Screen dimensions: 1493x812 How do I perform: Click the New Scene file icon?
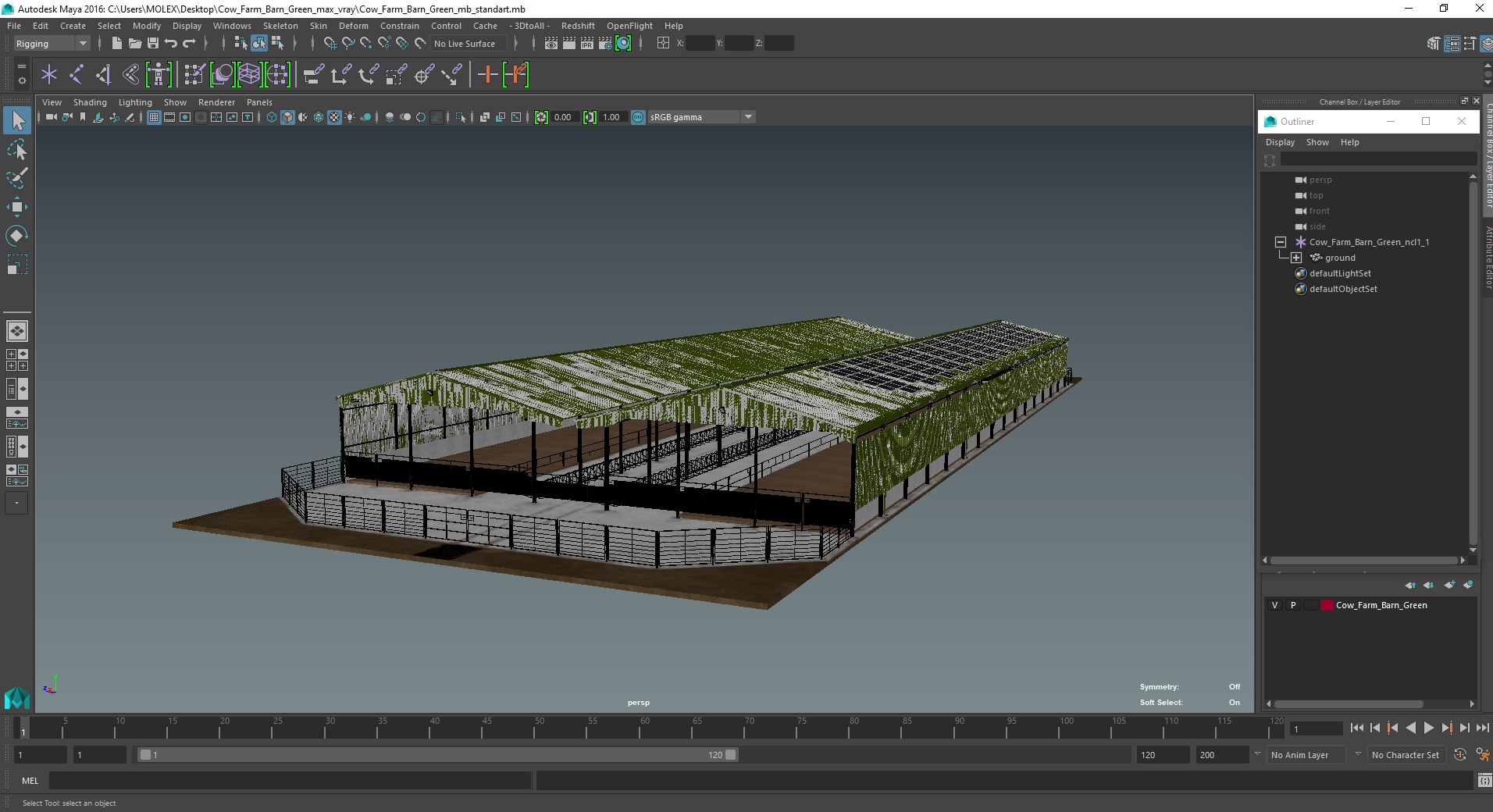click(x=116, y=44)
